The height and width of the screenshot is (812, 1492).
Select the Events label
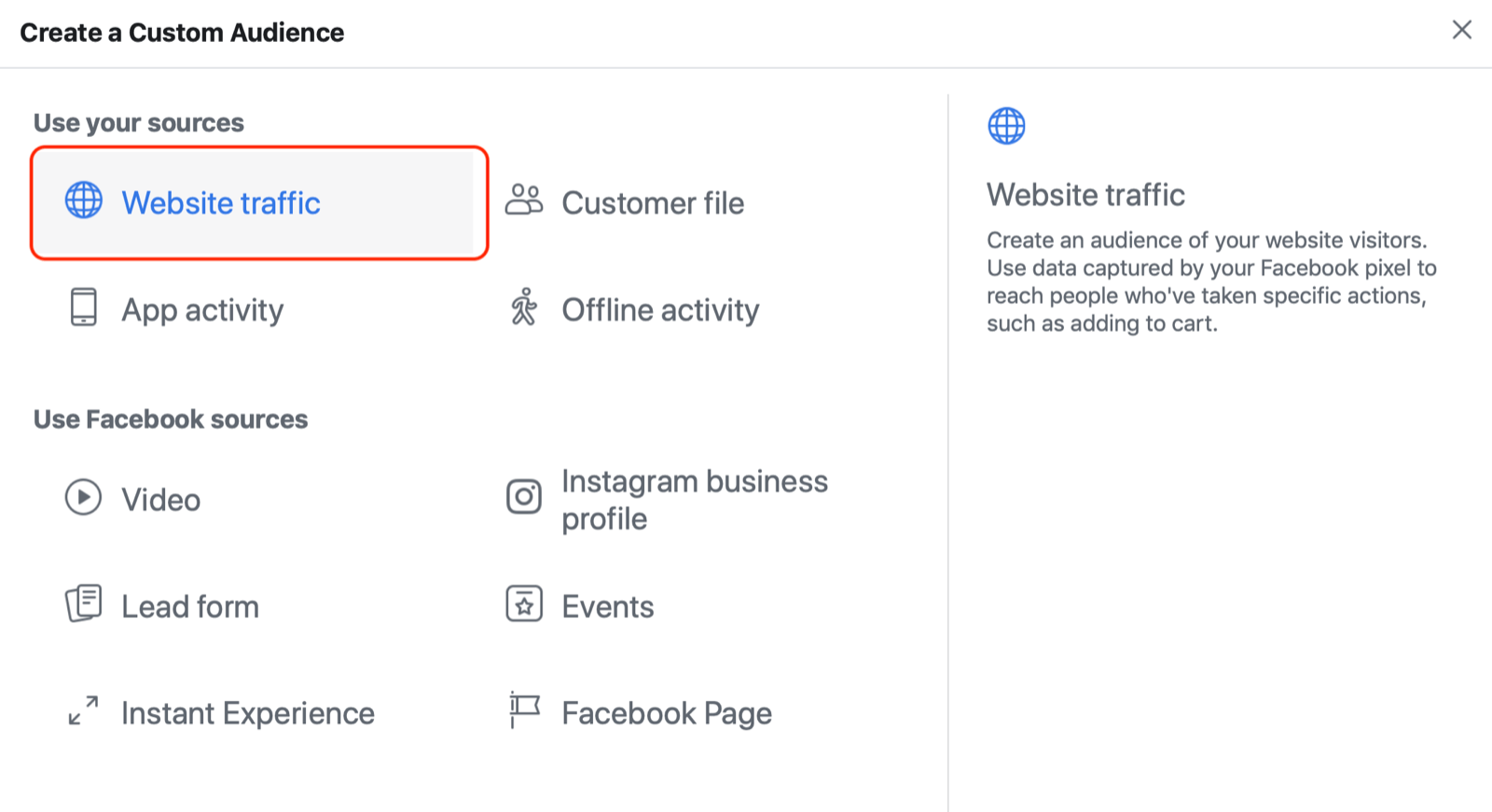[x=608, y=607]
